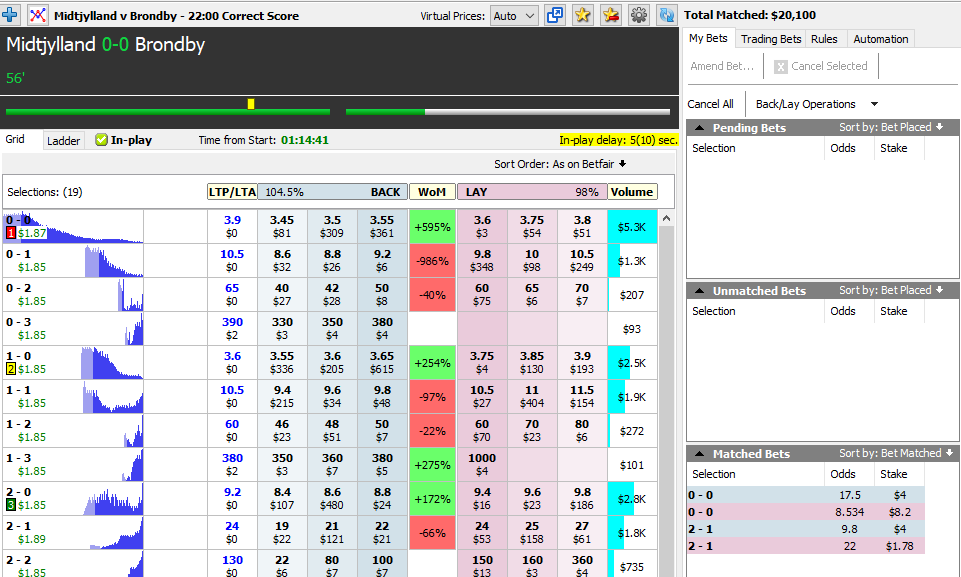Click the 0 - 2 selection name
The width and height of the screenshot is (961, 577).
pyautogui.click(x=18, y=288)
